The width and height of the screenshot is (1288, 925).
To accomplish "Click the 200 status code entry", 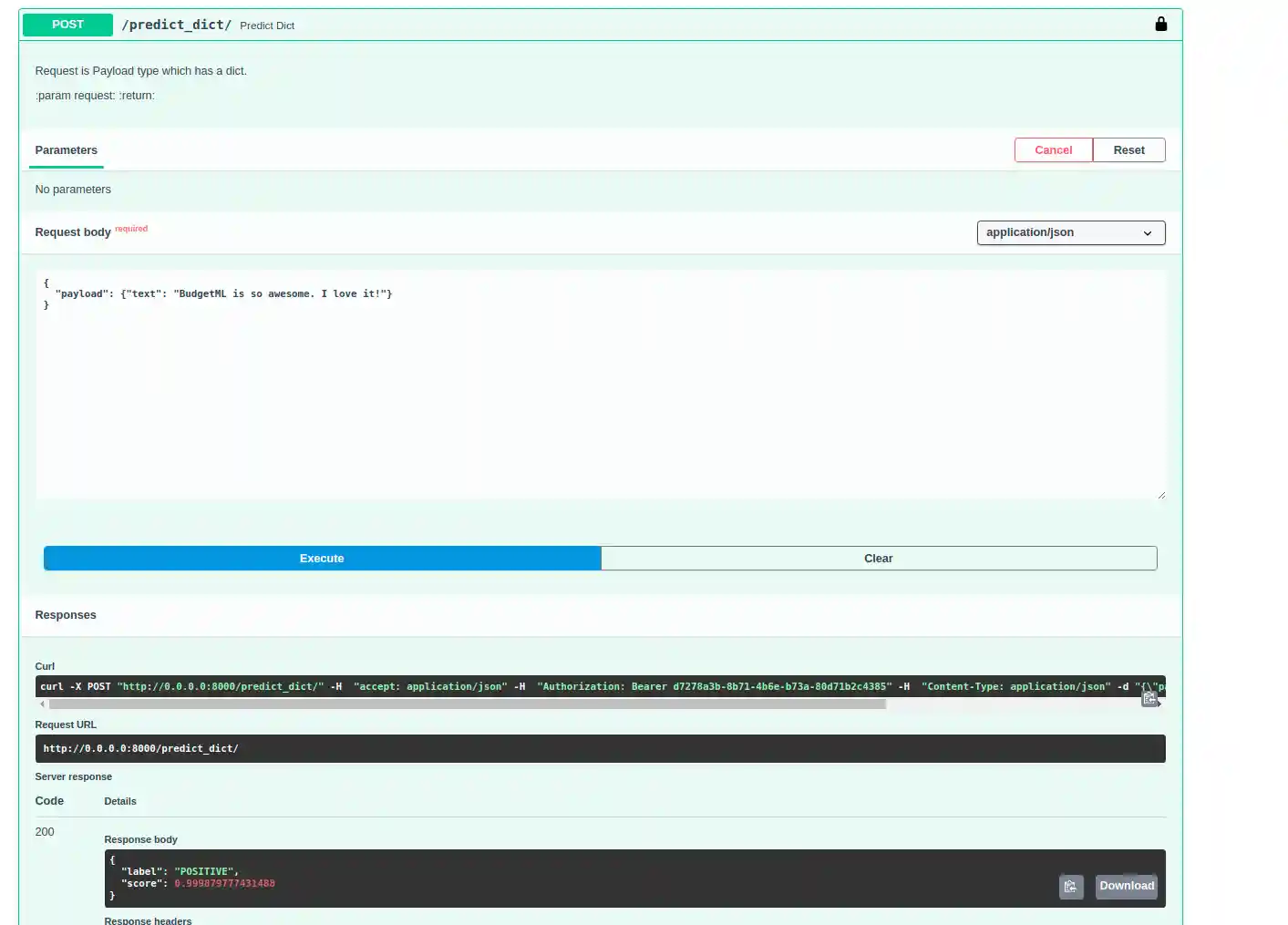I will [44, 832].
